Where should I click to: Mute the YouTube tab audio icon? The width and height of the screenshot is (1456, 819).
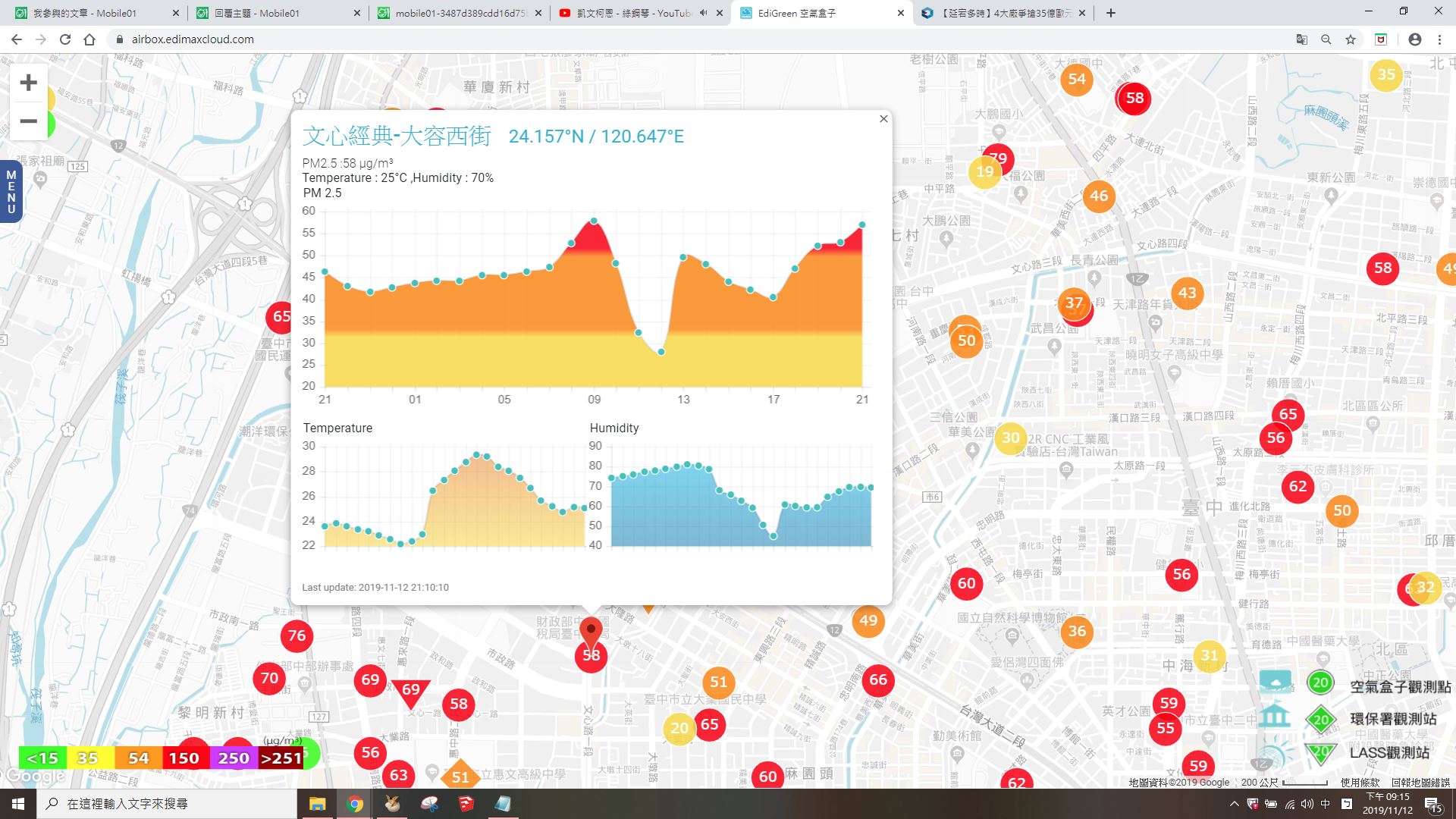click(x=703, y=13)
